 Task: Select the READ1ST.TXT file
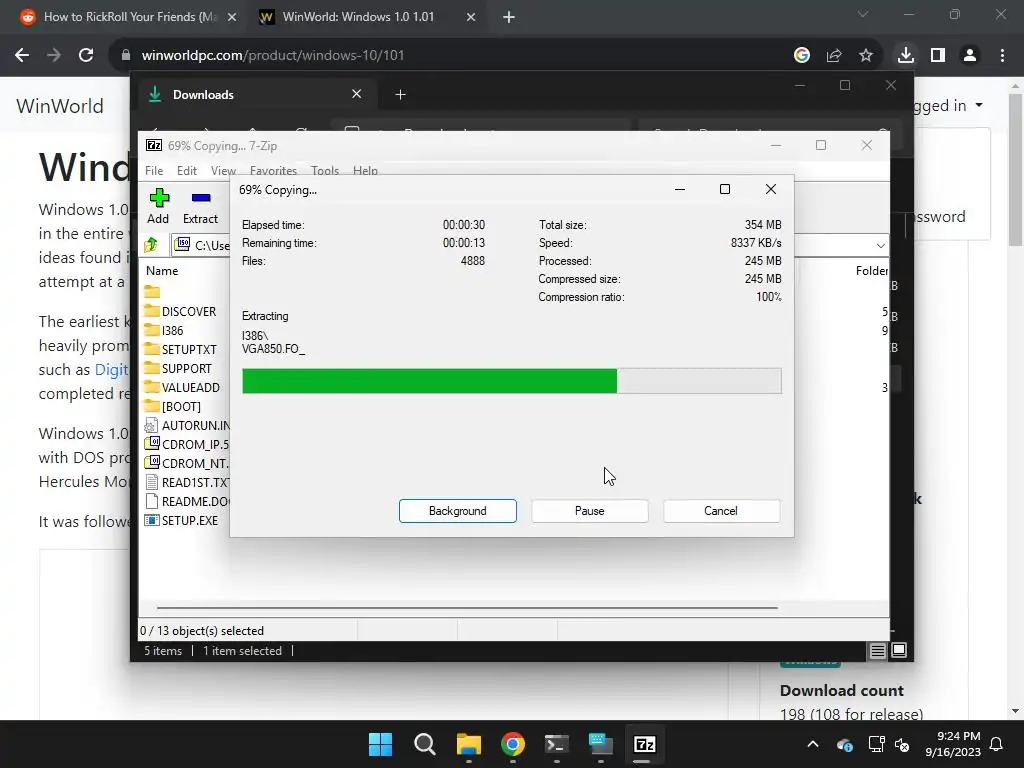(x=187, y=482)
